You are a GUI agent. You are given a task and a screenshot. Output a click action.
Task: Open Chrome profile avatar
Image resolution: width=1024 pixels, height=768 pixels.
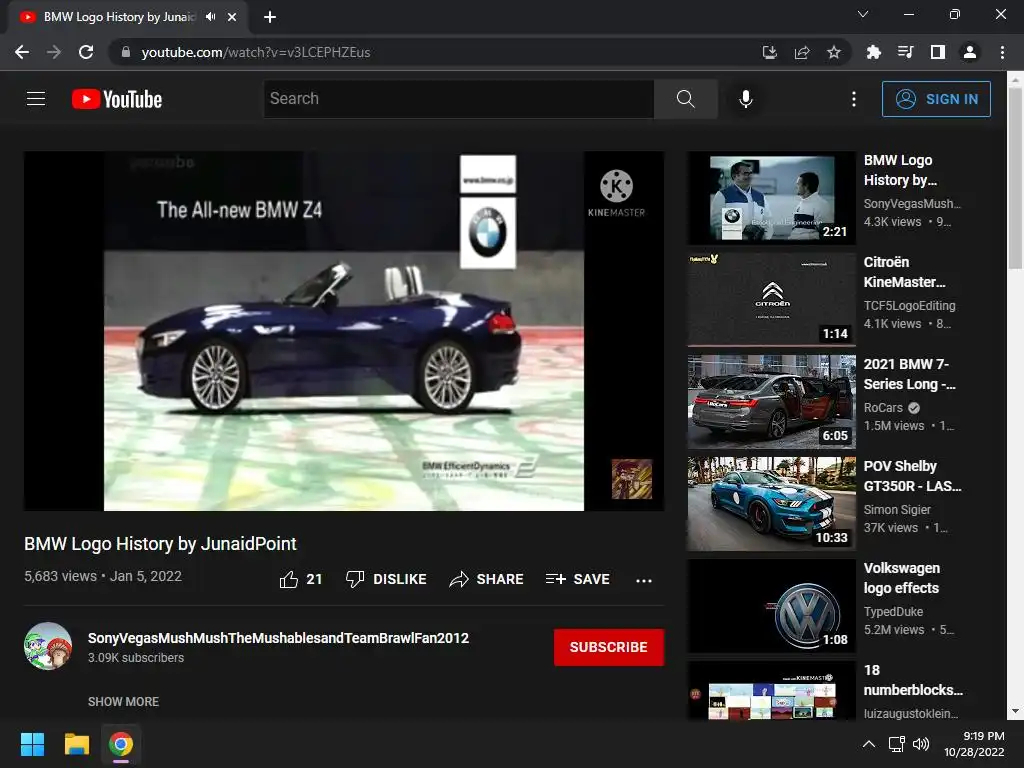tap(970, 52)
